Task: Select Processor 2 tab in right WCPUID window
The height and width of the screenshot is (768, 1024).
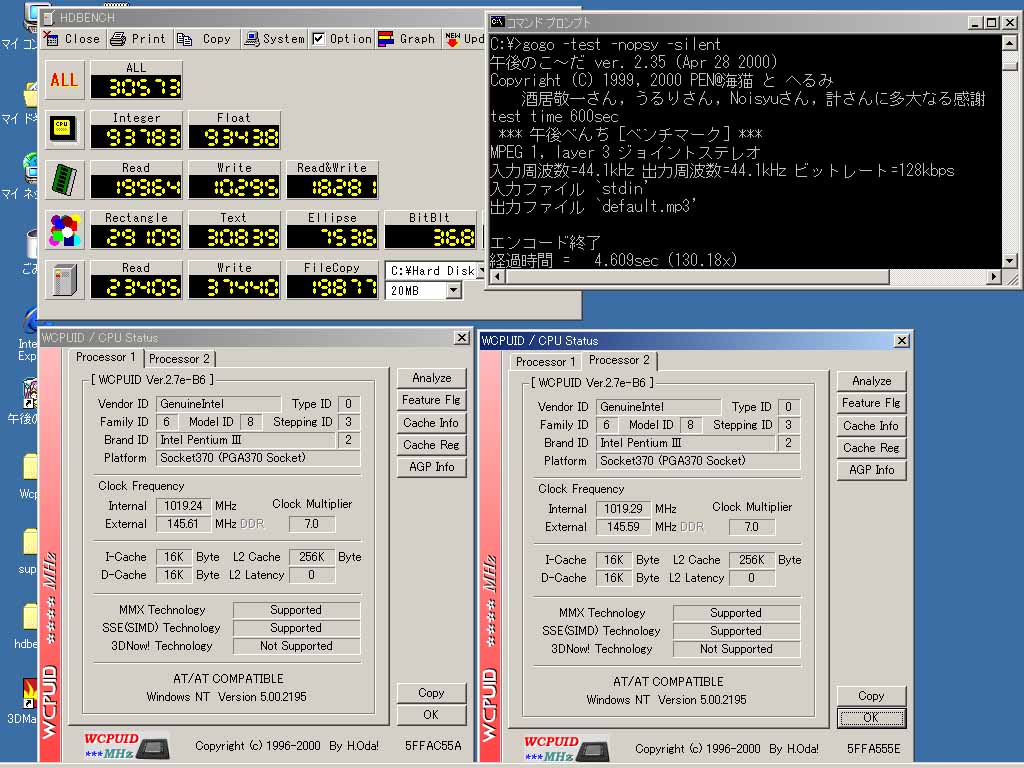Action: [619, 360]
